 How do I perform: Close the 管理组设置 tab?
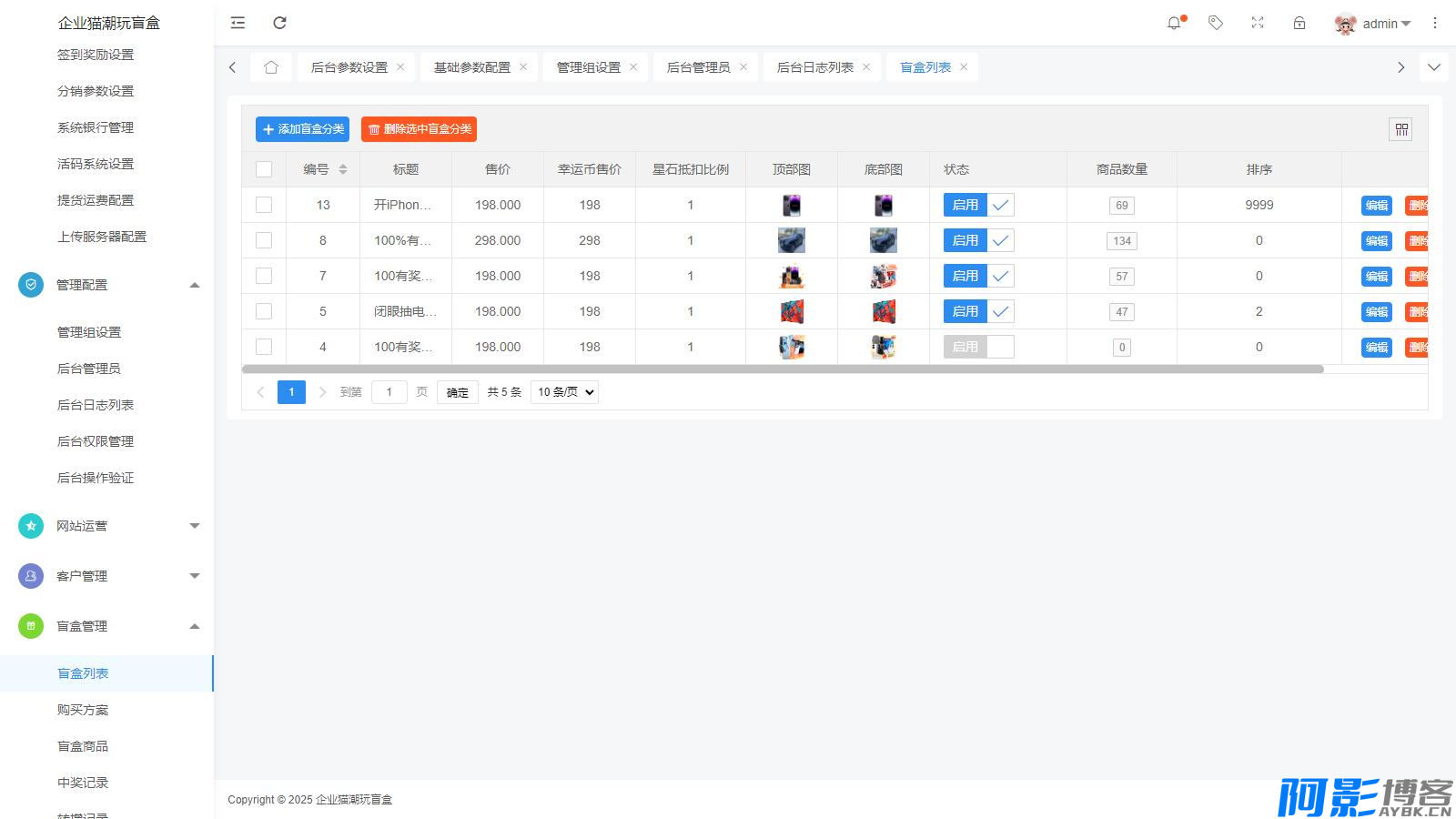tap(633, 67)
